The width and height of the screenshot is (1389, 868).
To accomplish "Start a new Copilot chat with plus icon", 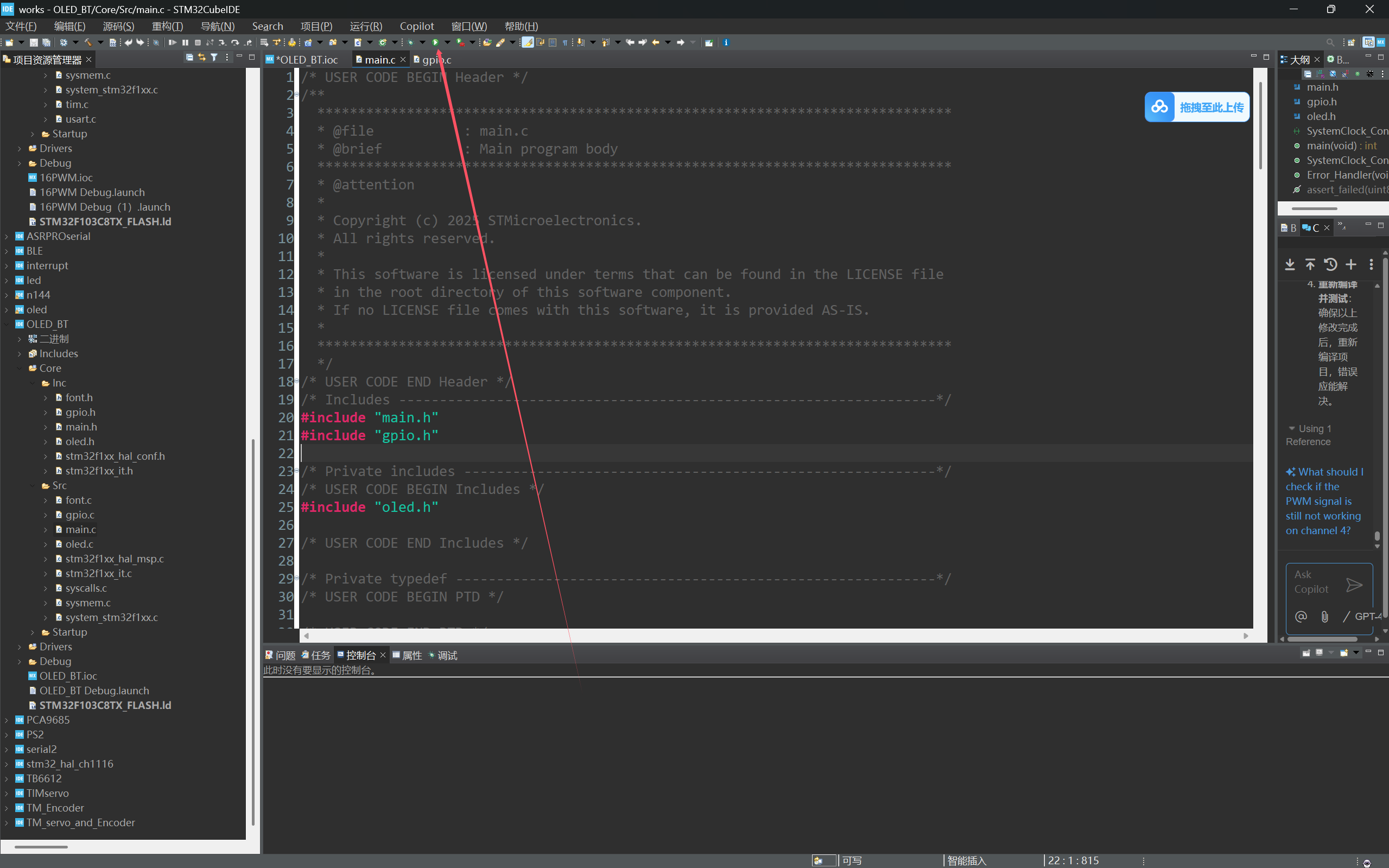I will point(1351,265).
